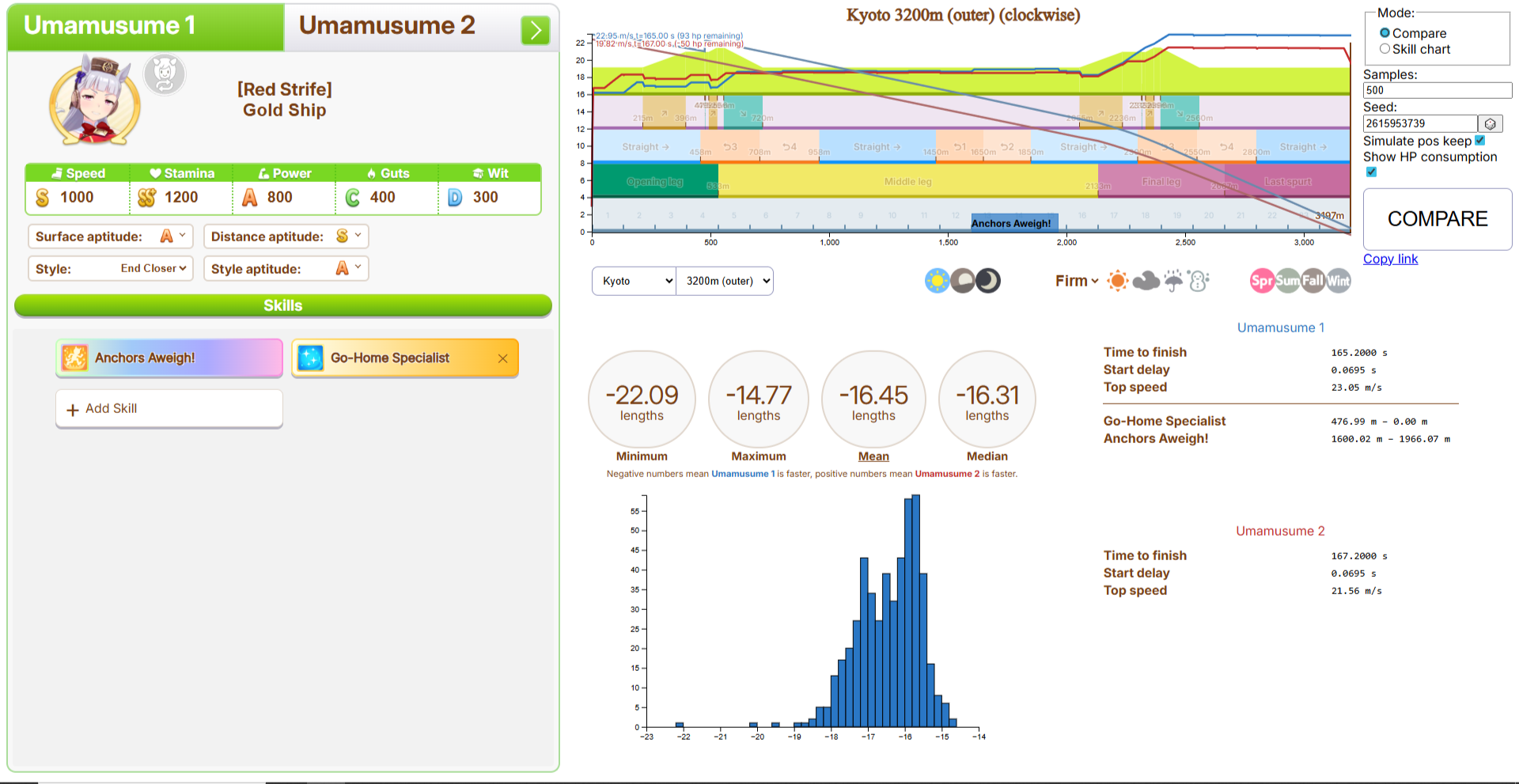Click the Opening leg green chart segment

655,181
